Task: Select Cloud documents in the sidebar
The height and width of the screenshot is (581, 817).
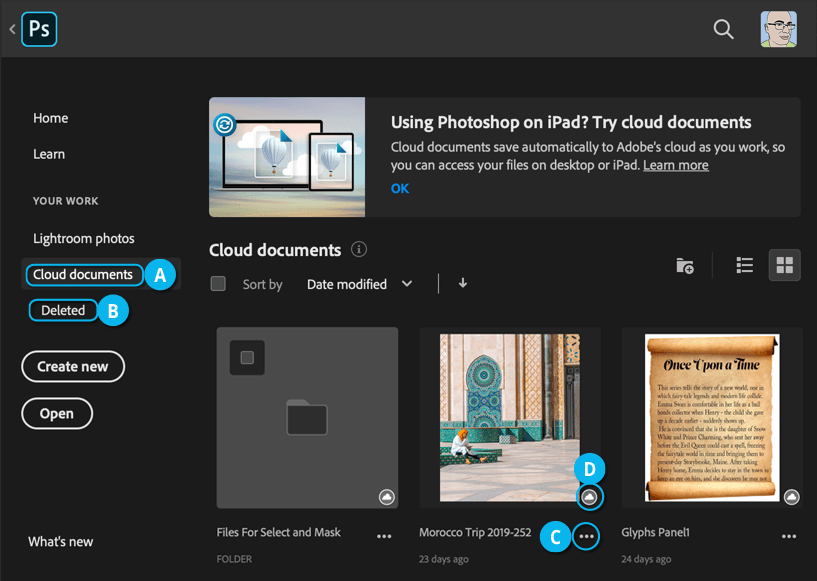Action: tap(84, 275)
